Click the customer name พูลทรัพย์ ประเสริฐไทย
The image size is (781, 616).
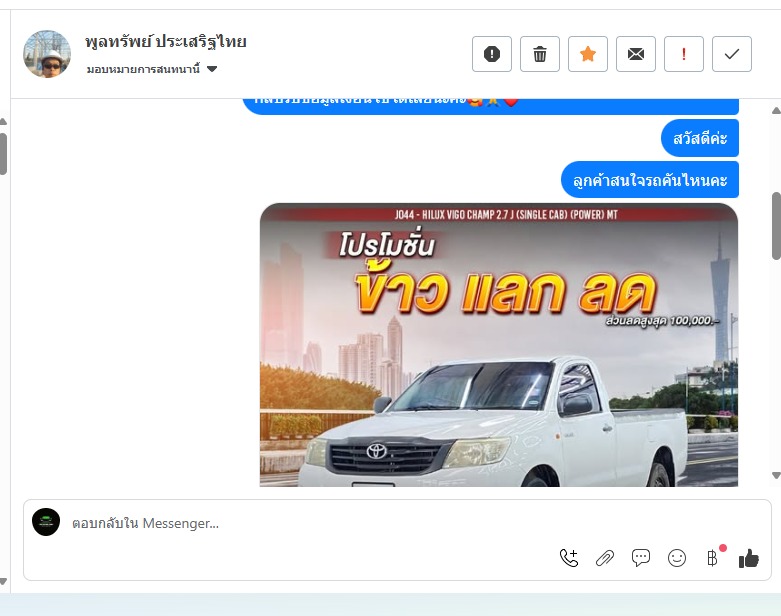[x=166, y=41]
